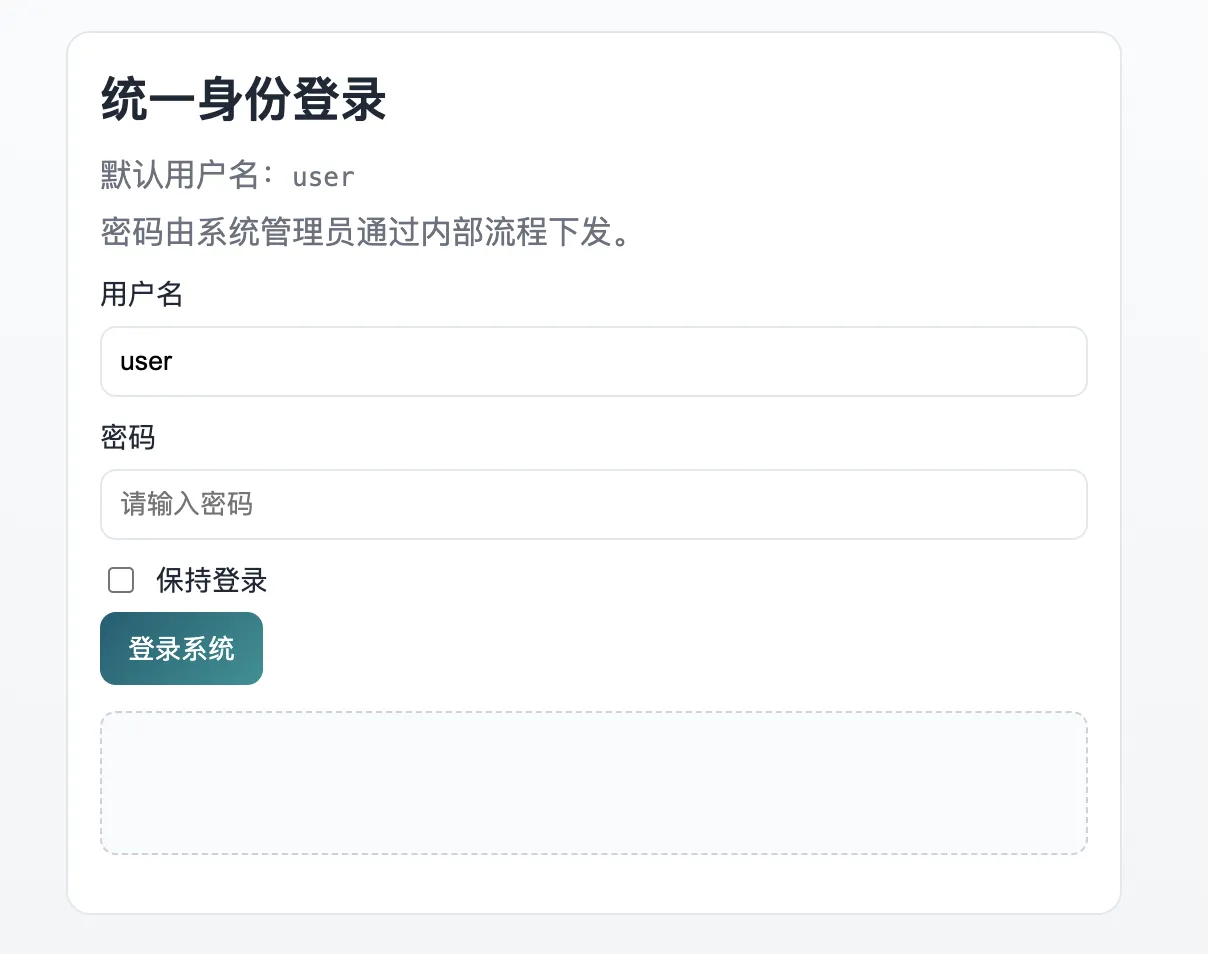The height and width of the screenshot is (954, 1208).
Task: Click the empty space inside the username field
Action: click(700, 361)
